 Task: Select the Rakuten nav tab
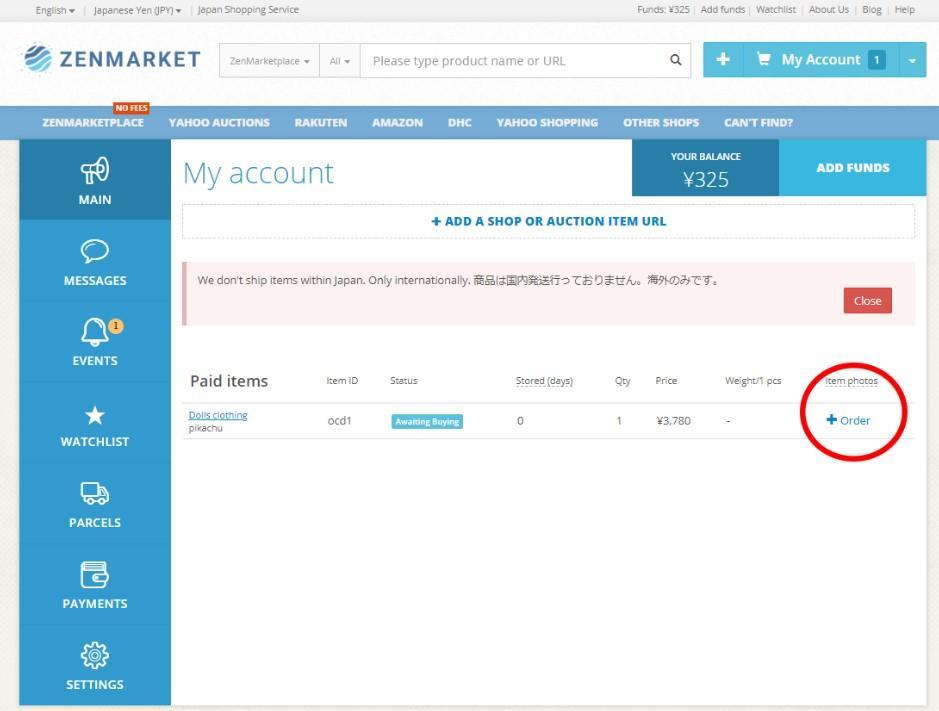pos(320,122)
